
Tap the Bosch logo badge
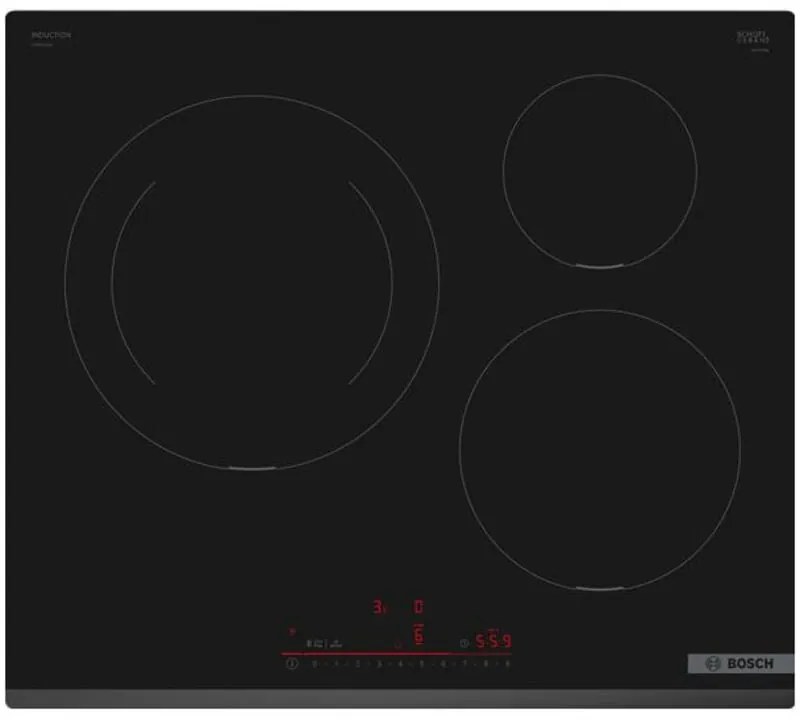pos(740,664)
